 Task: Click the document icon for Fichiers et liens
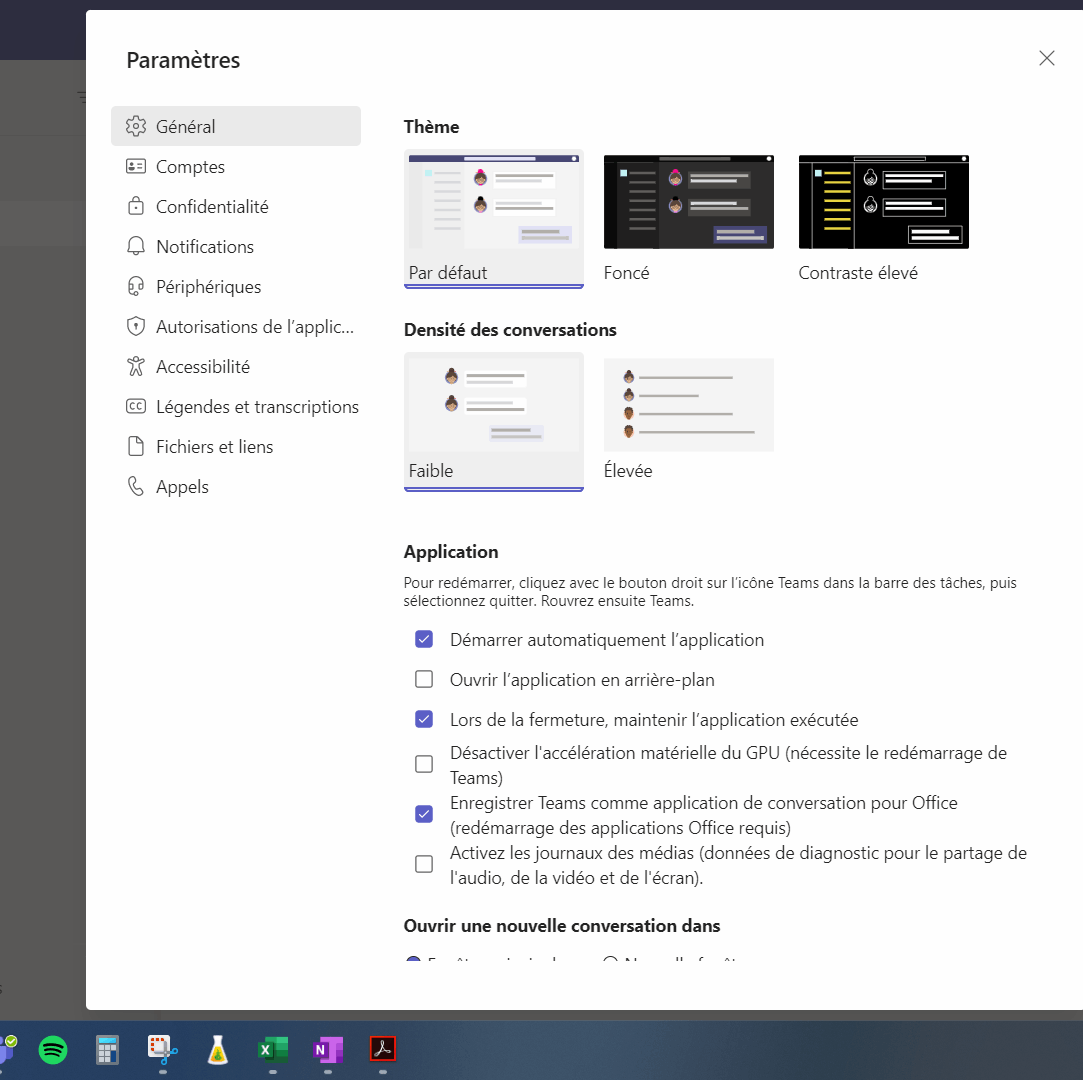click(x=136, y=446)
